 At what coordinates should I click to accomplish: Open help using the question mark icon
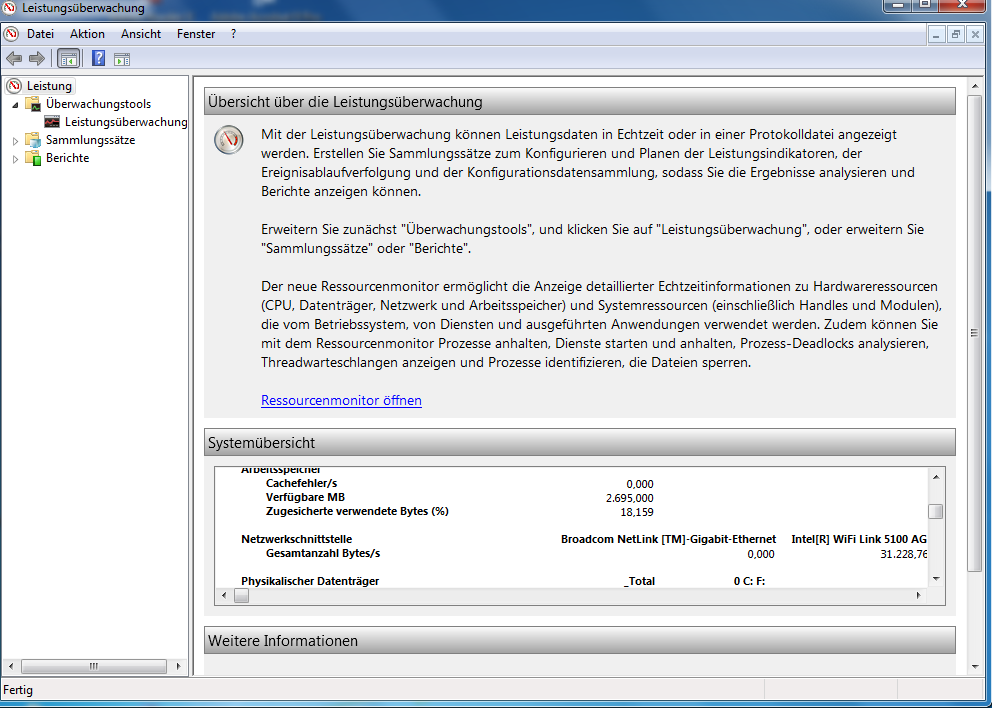pyautogui.click(x=97, y=58)
